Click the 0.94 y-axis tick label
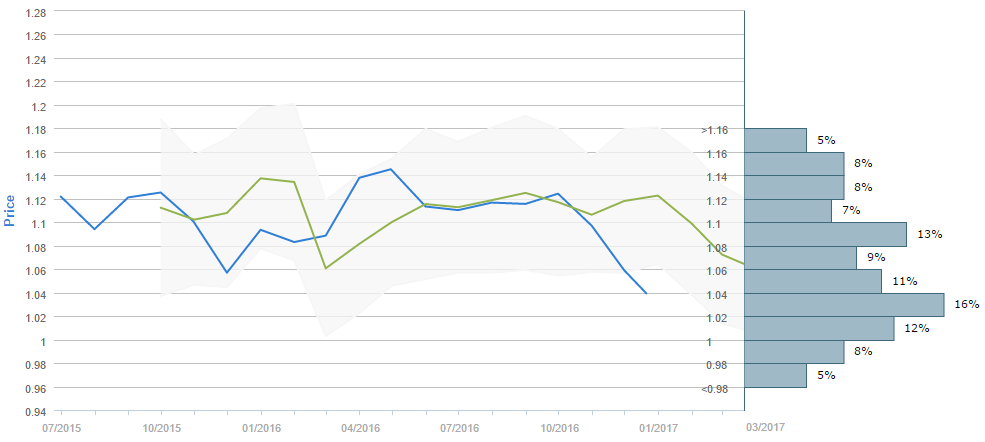This screenshot has width=985, height=442. click(x=33, y=411)
